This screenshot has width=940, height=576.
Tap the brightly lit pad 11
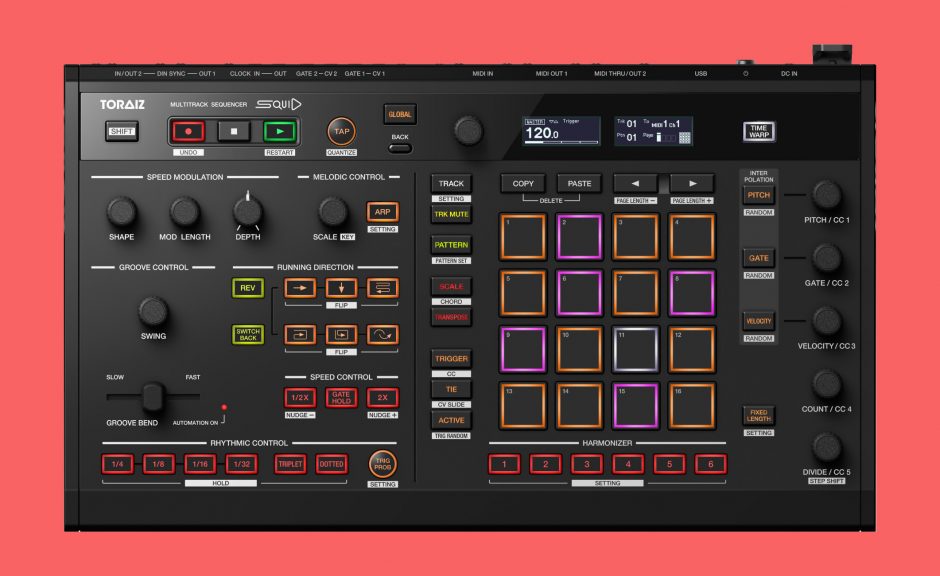(x=636, y=347)
